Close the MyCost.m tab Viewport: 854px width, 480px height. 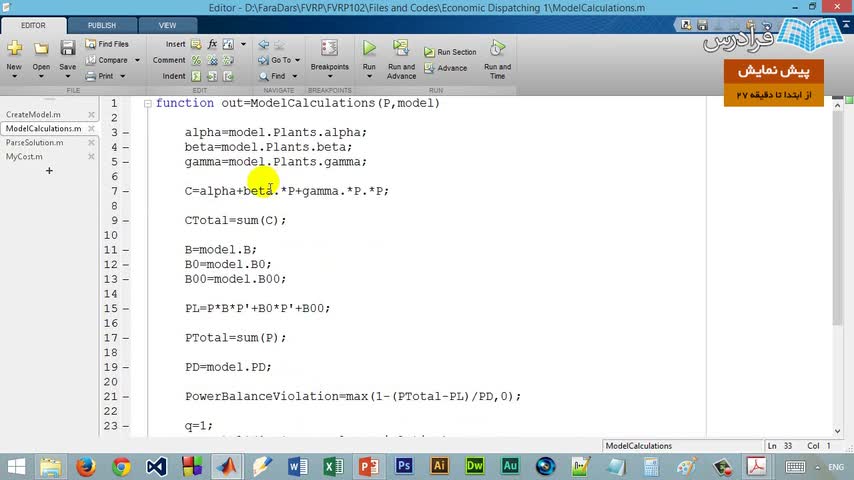coord(92,156)
